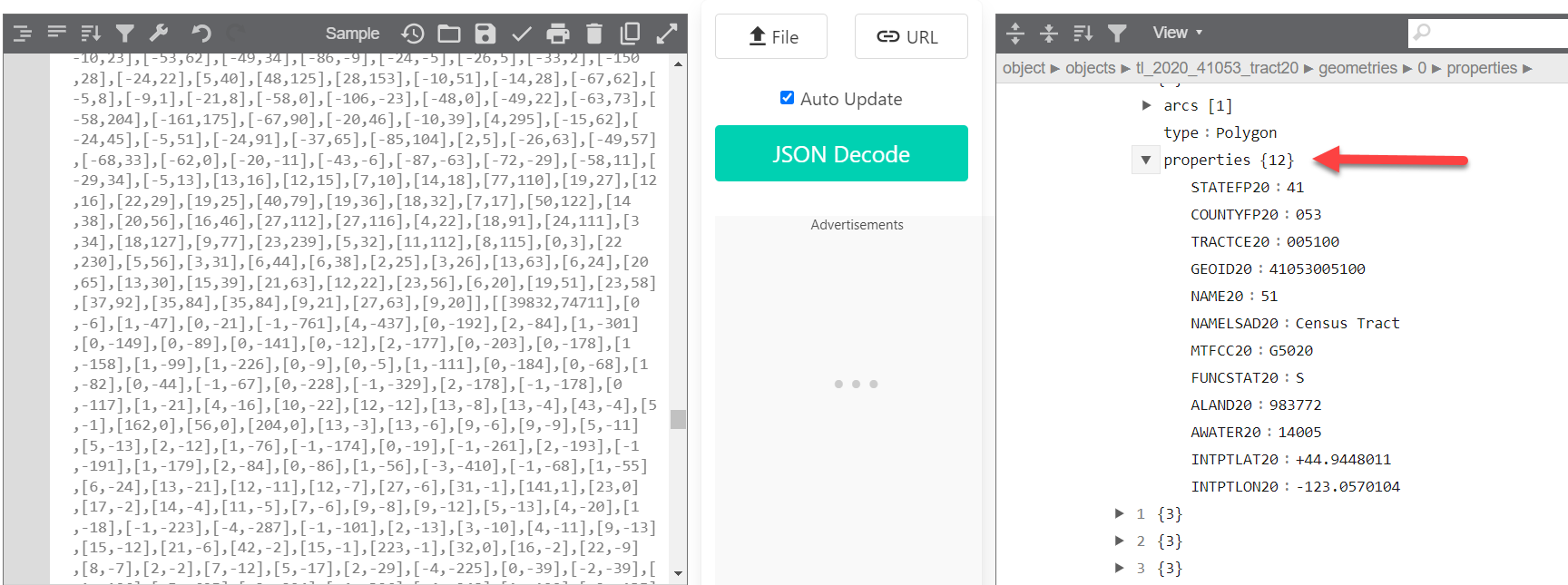Uncheck the Auto Update checkbox
1568x585 pixels.
point(787,98)
